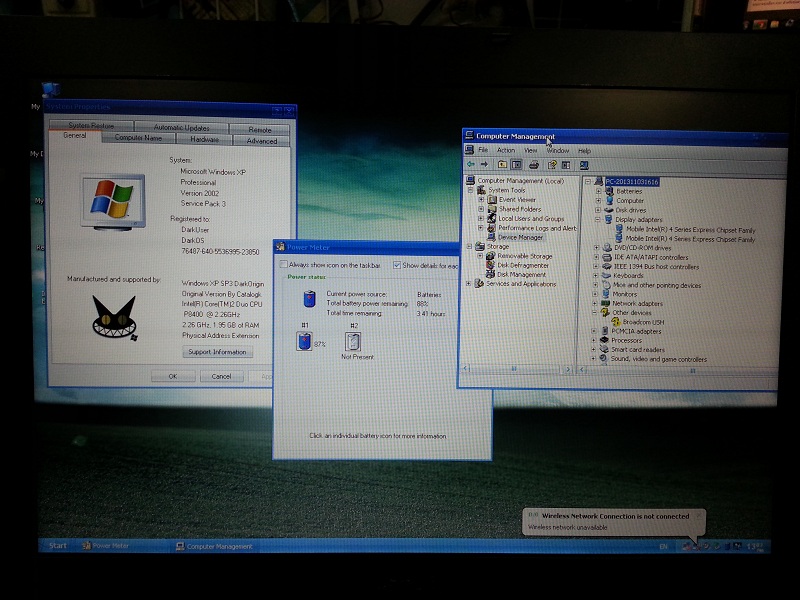Viewport: 800px width, 600px height.
Task: Open the Remote tab
Action: click(x=260, y=130)
